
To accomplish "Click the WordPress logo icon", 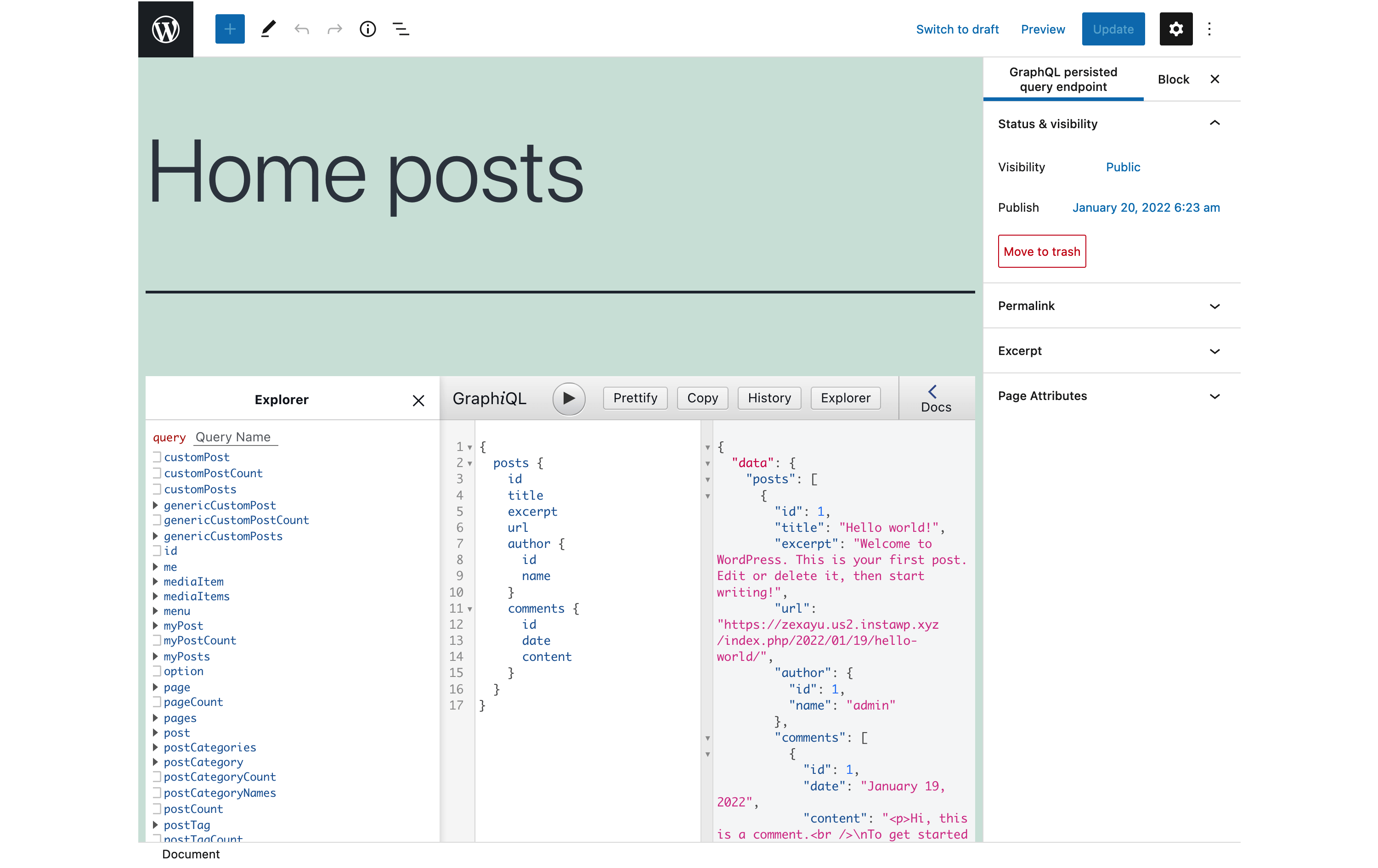I will pos(165,28).
